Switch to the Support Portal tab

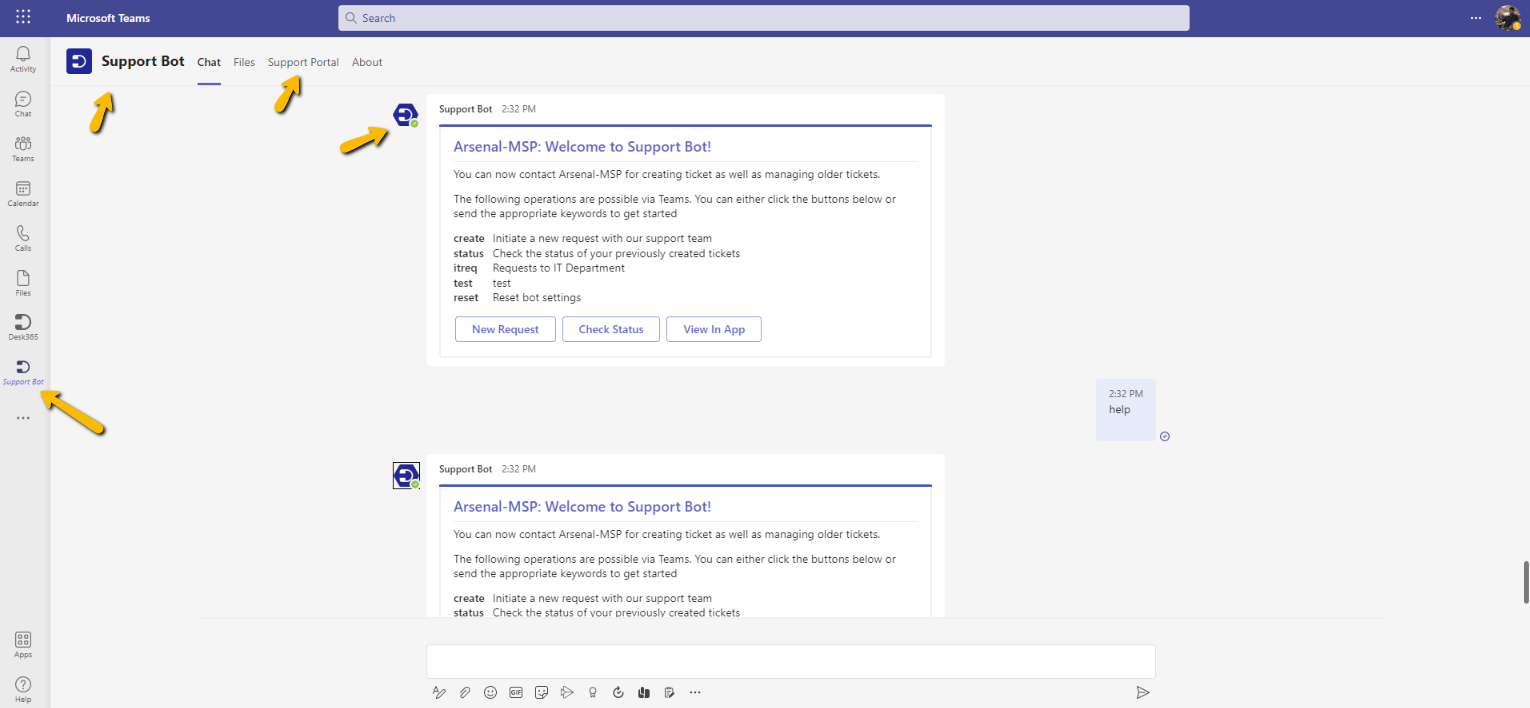(302, 62)
